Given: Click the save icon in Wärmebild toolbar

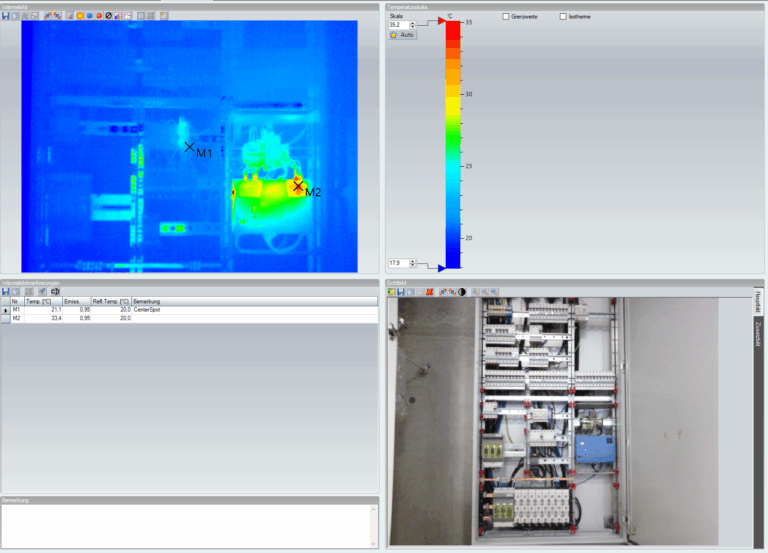Looking at the screenshot, I should pos(6,16).
